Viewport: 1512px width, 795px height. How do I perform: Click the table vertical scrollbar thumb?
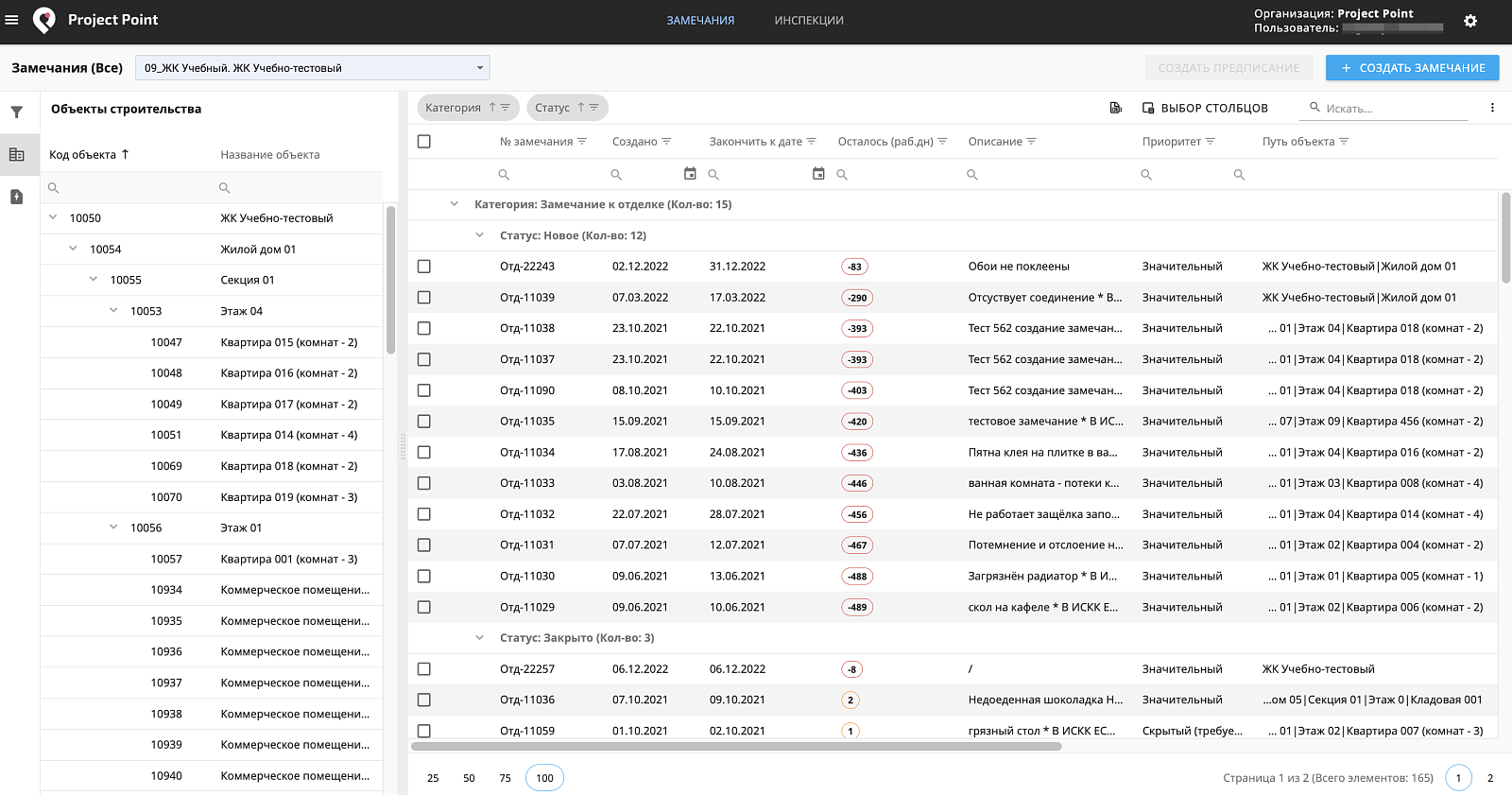tap(1505, 238)
